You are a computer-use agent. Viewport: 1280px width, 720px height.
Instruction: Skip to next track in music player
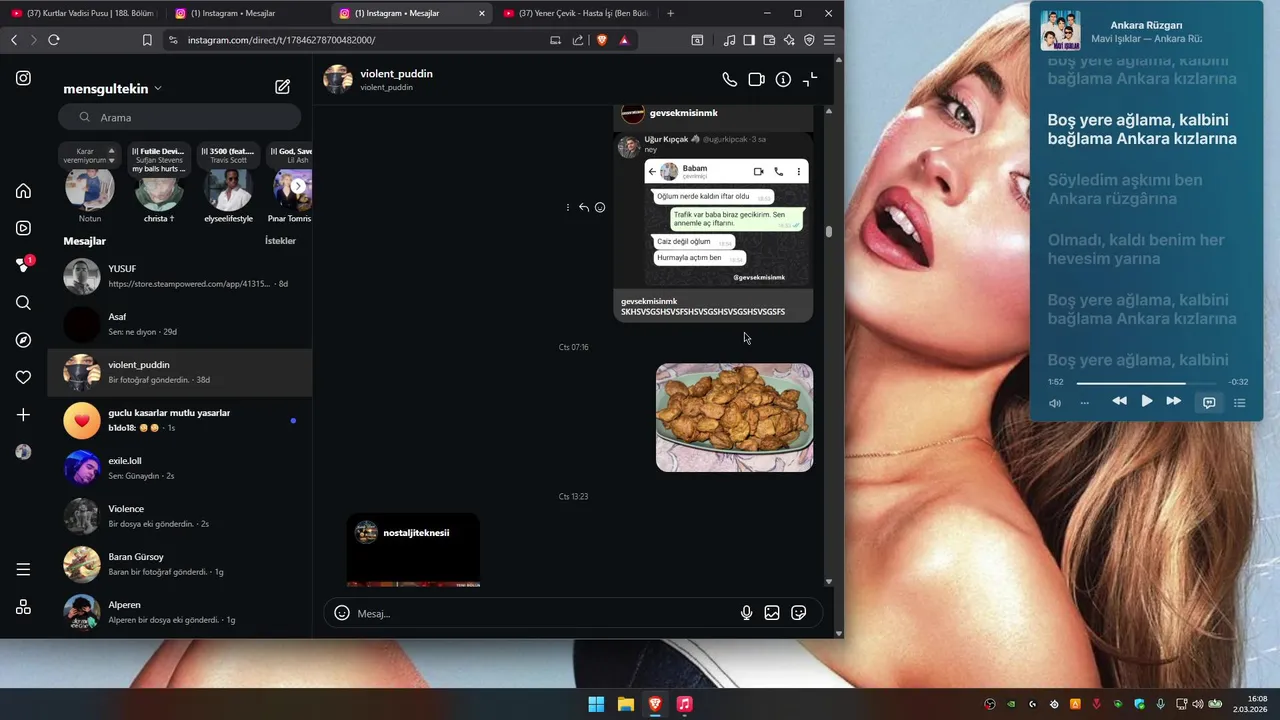pos(1174,401)
